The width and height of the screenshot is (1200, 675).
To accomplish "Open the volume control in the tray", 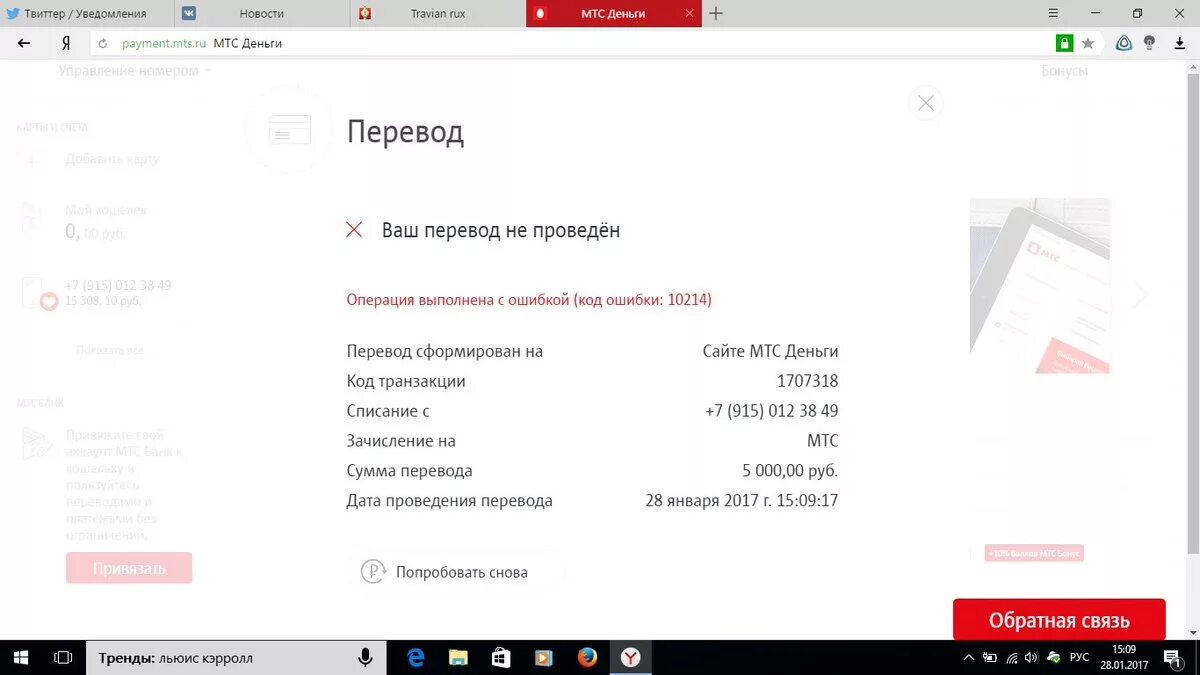I will 1031,658.
